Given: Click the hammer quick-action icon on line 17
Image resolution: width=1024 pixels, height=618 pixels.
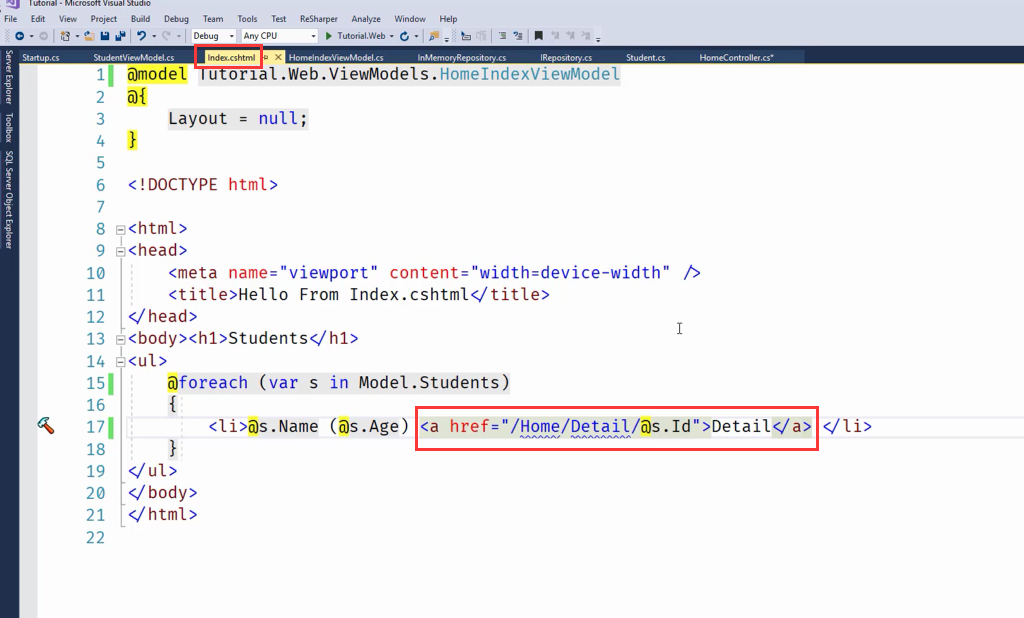Looking at the screenshot, I should (44, 426).
